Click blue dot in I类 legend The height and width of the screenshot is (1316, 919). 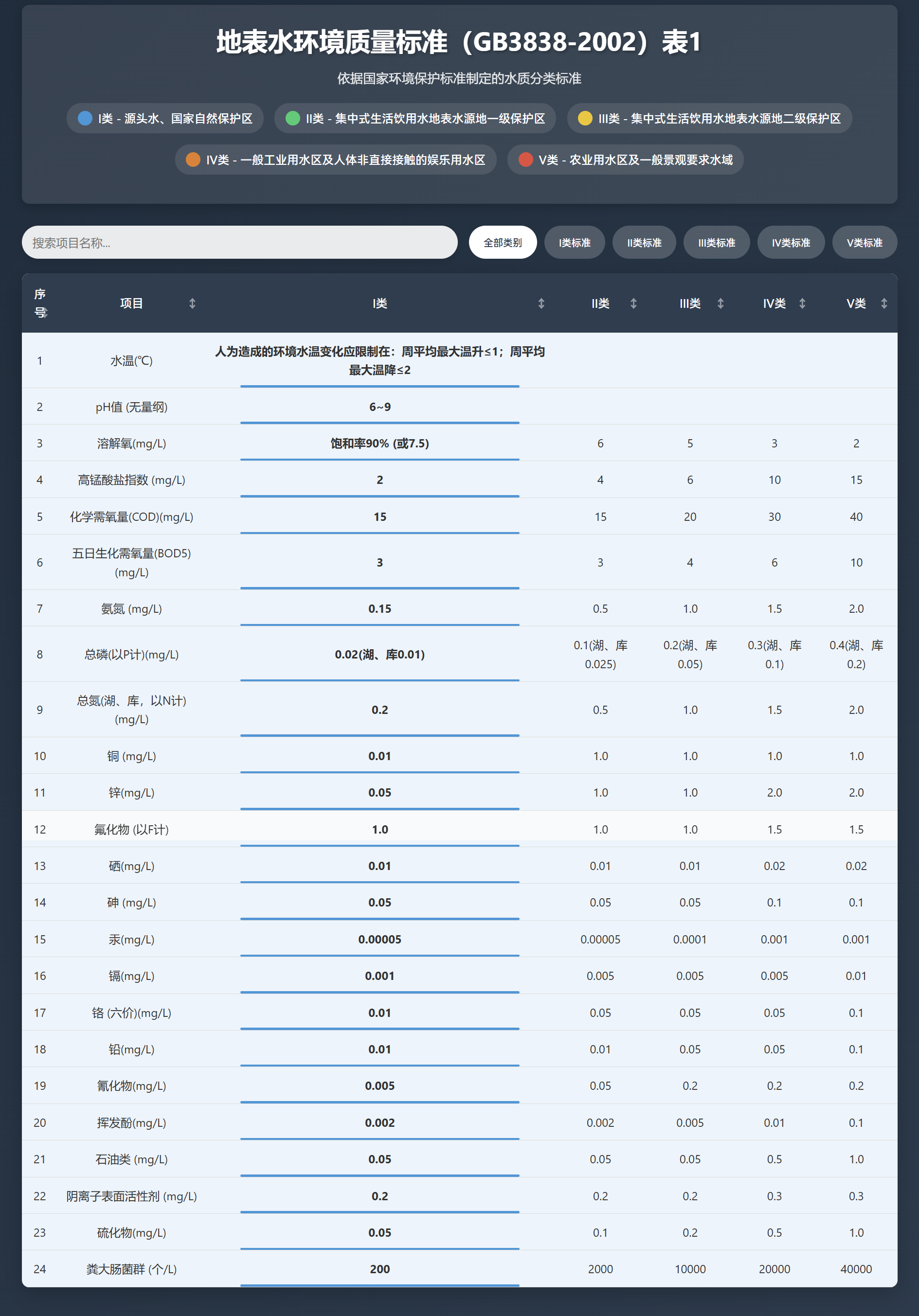pyautogui.click(x=85, y=118)
